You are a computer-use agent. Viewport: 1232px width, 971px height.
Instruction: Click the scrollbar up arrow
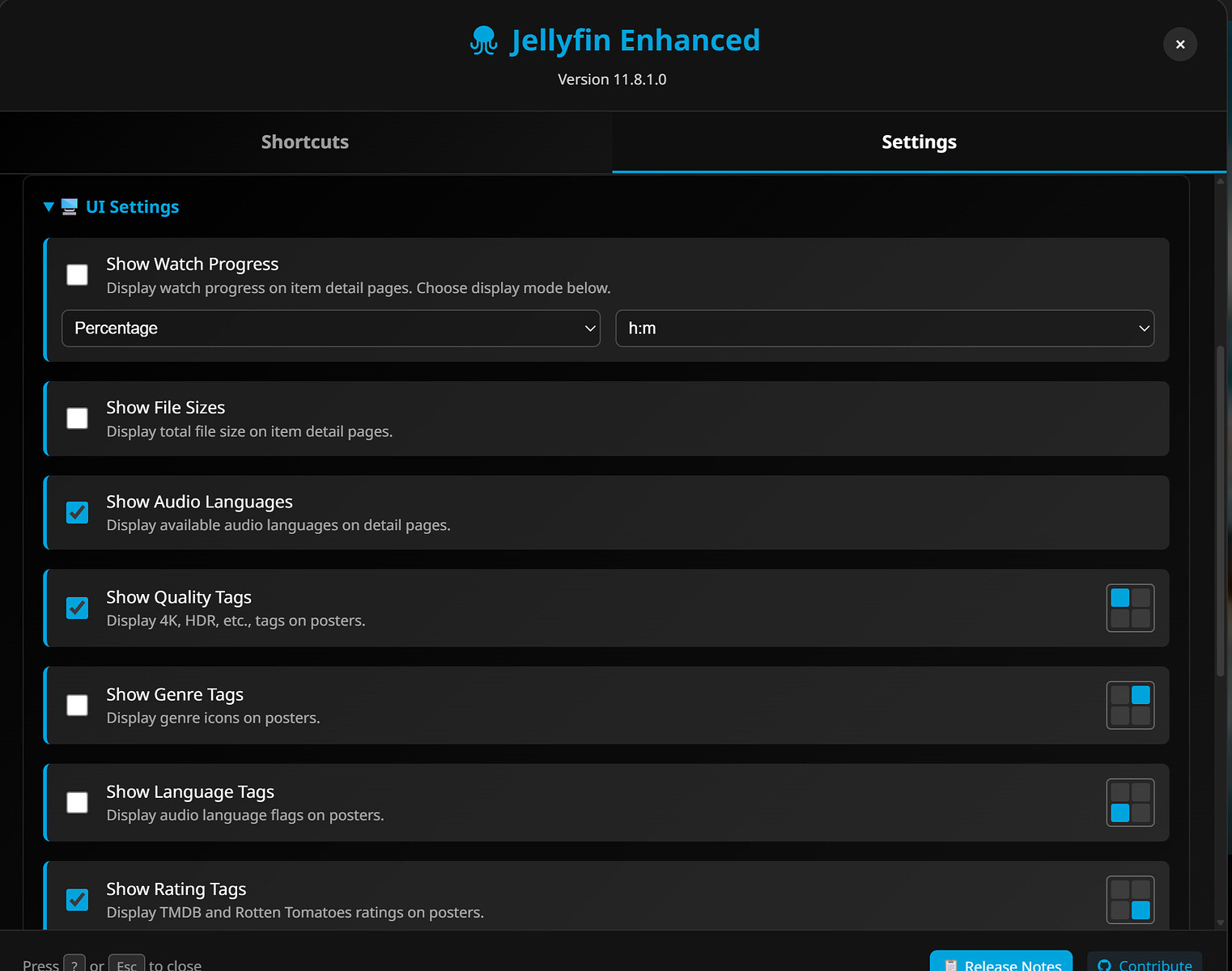click(x=1221, y=181)
